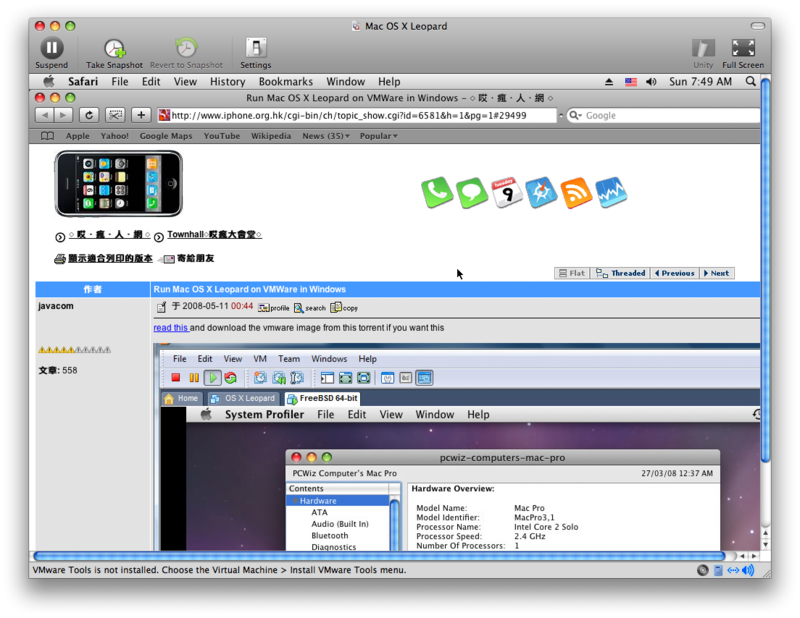800x618 pixels.
Task: Click the green phone icon
Action: coord(437,192)
